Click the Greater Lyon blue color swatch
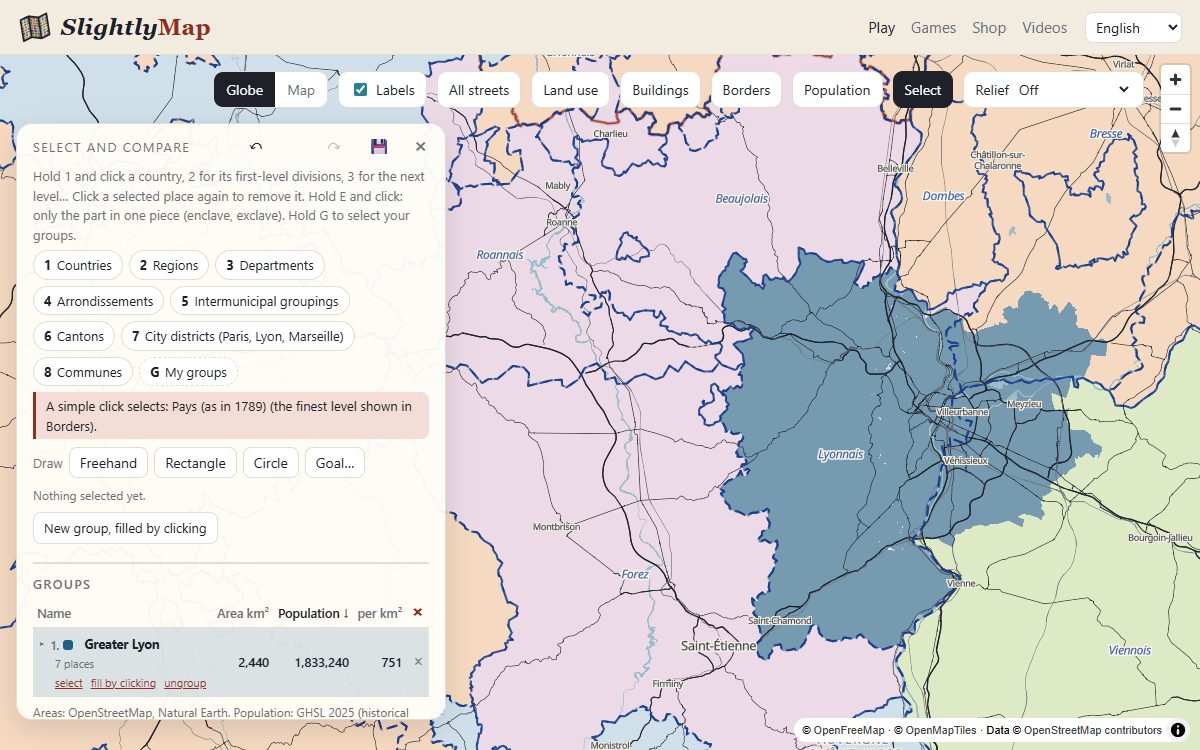1200x750 pixels. (68, 645)
